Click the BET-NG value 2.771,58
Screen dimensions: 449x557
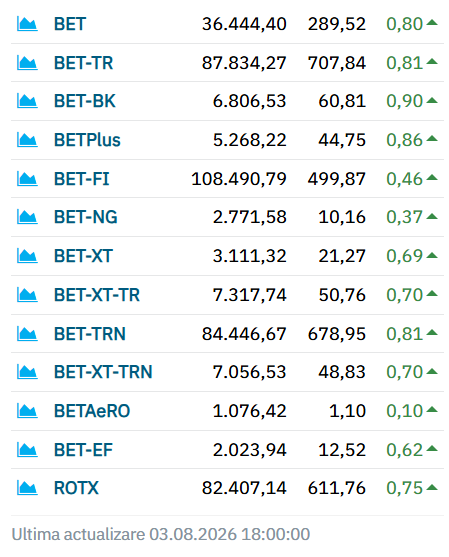249,217
